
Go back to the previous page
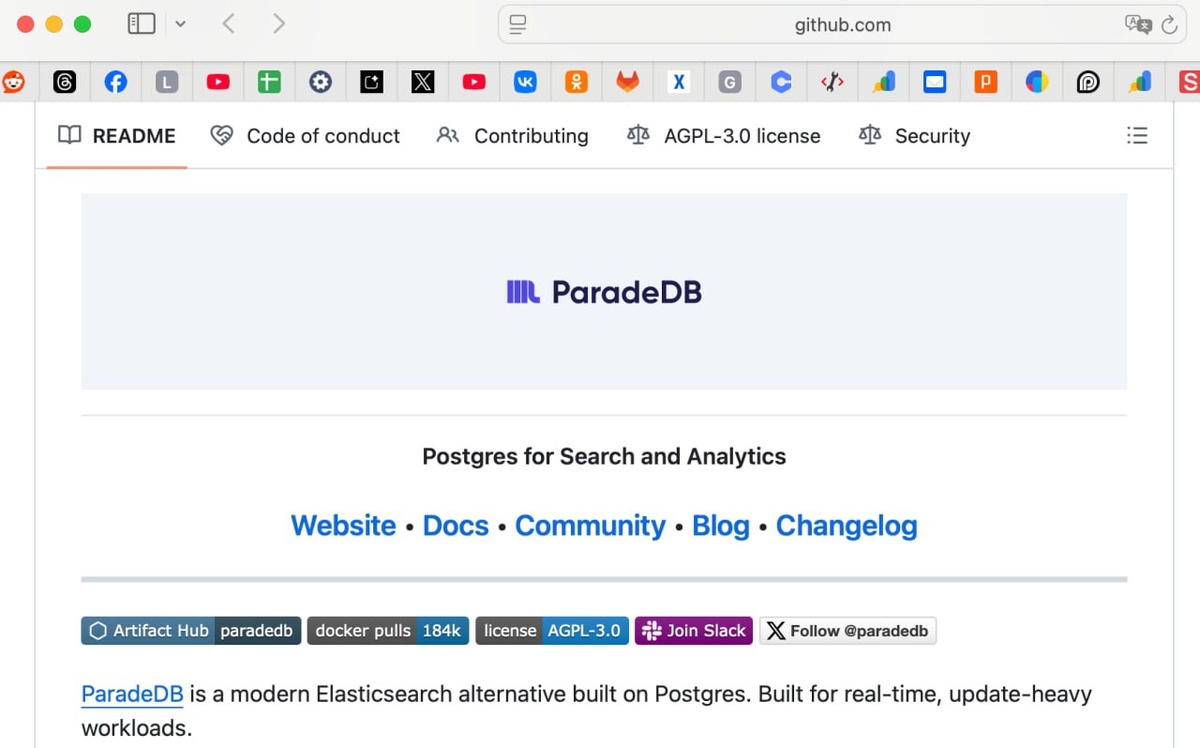click(229, 24)
